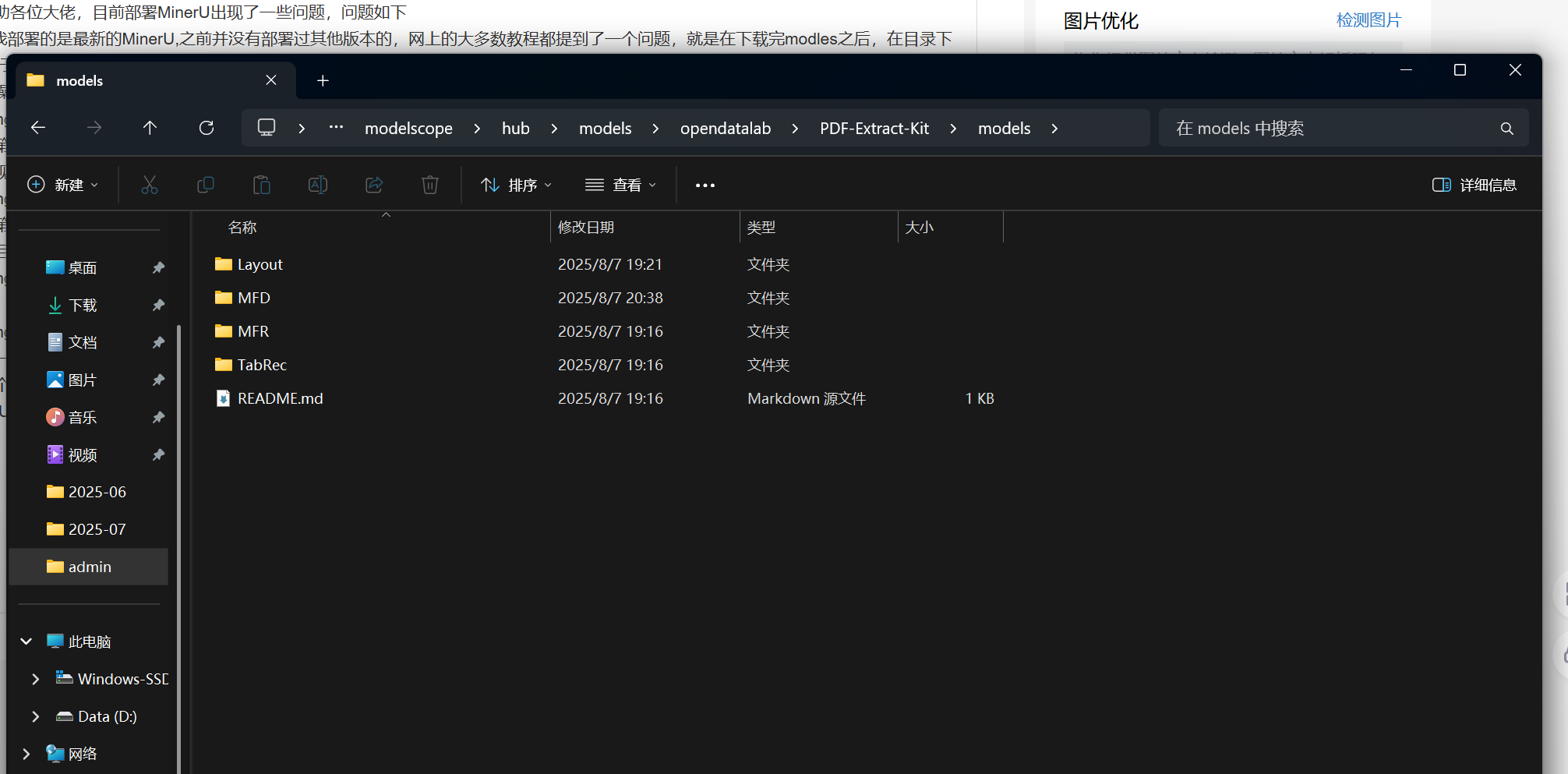Image resolution: width=1568 pixels, height=774 pixels.
Task: Open the 排序 sort dropdown
Action: 516,185
